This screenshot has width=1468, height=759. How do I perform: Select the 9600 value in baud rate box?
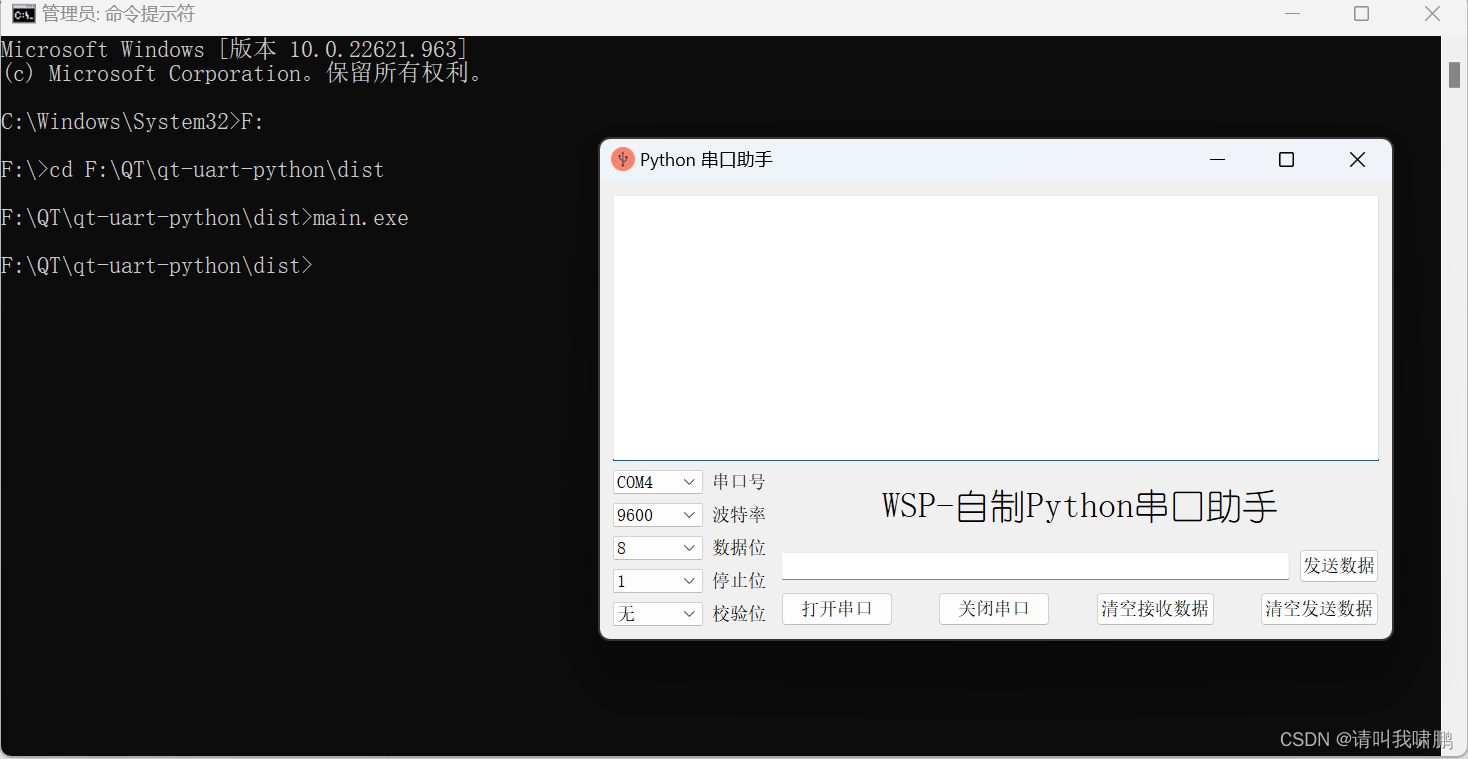pos(645,514)
